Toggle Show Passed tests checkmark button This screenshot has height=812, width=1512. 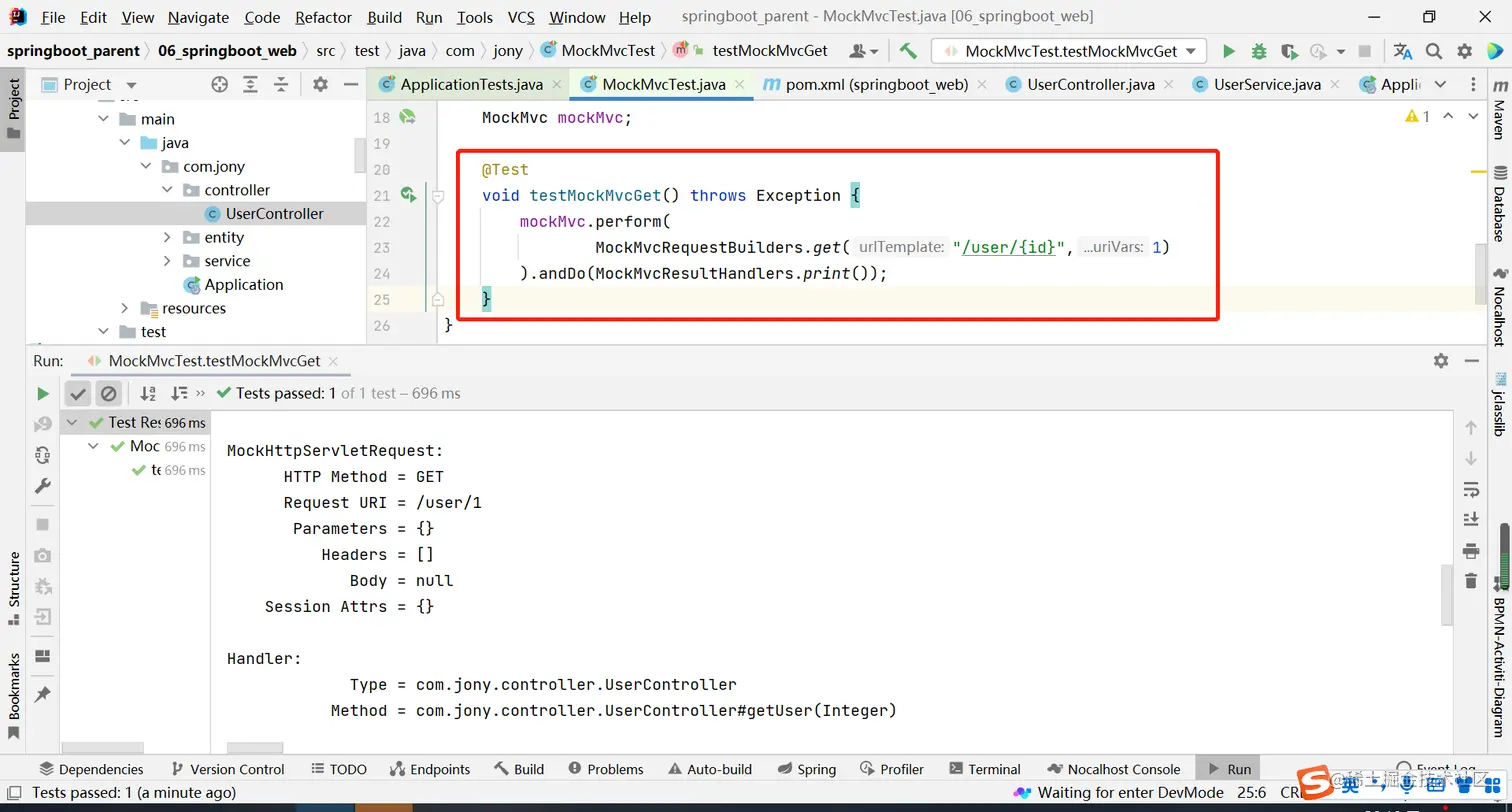pyautogui.click(x=78, y=394)
